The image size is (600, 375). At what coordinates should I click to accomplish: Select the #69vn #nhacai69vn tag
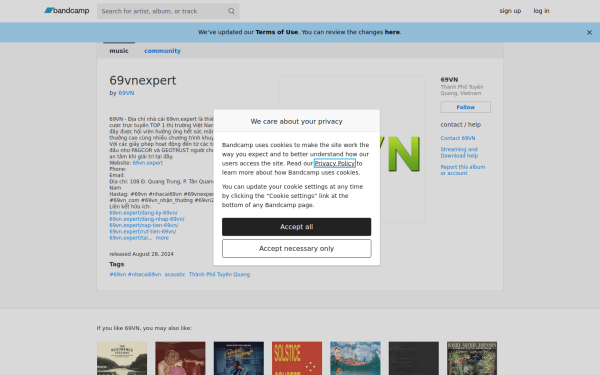click(x=135, y=274)
